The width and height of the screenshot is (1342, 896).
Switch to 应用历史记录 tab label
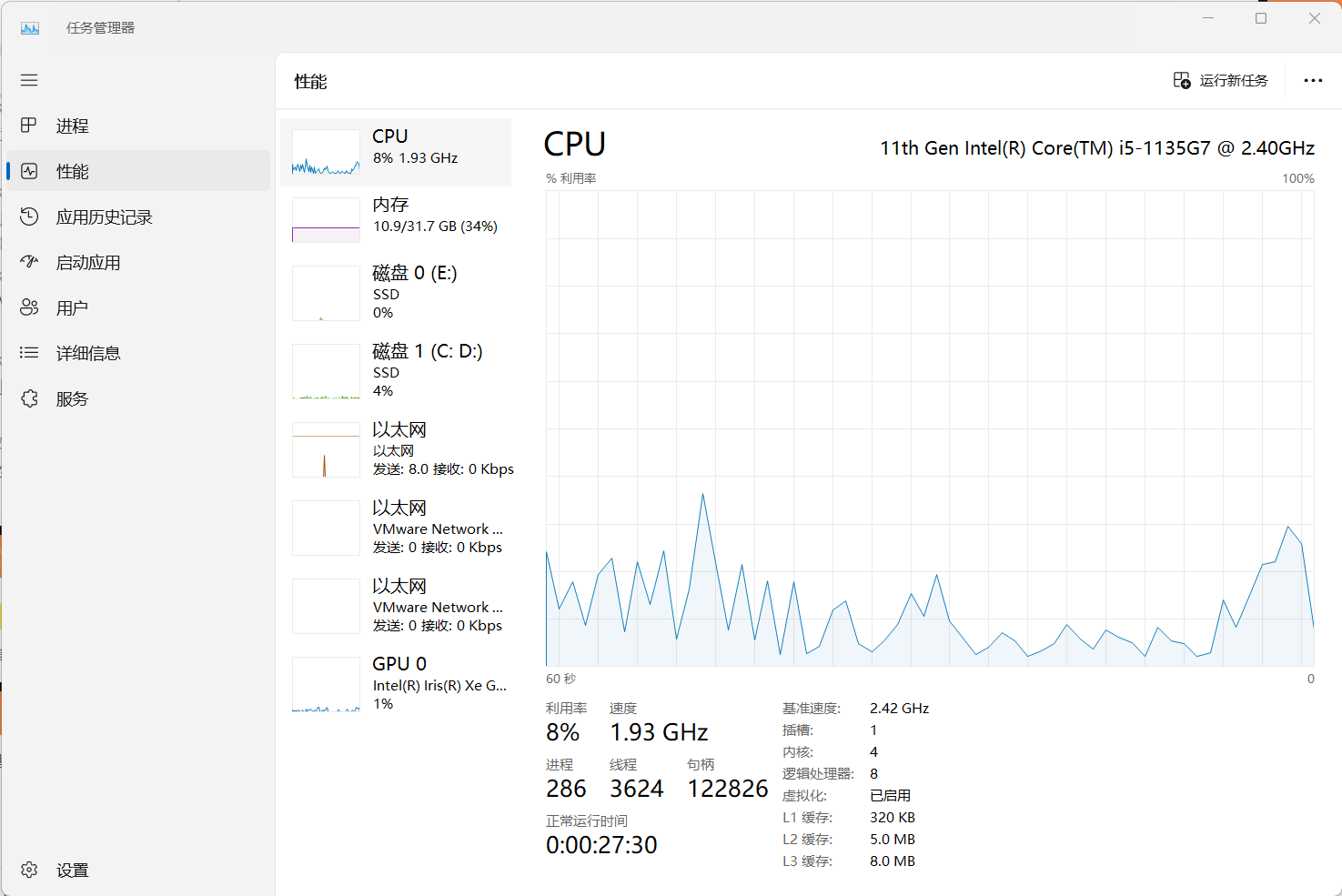105,216
